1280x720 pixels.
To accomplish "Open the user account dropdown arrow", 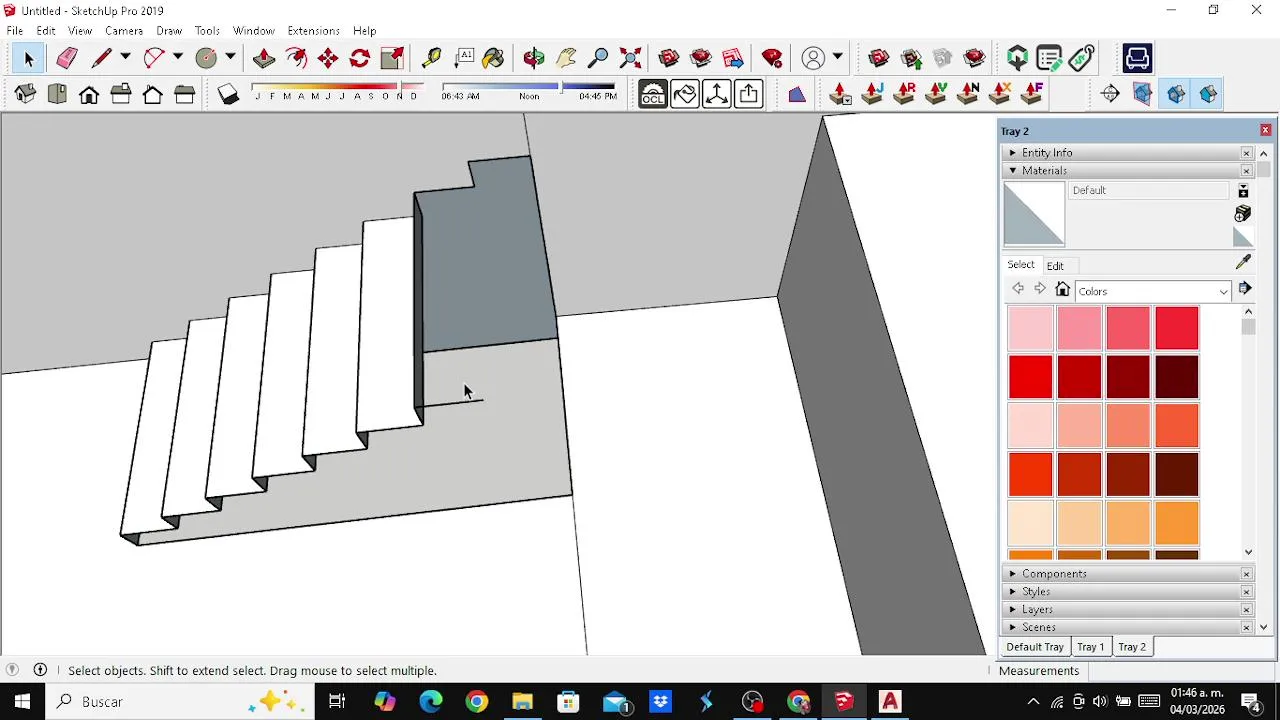I will coord(837,58).
